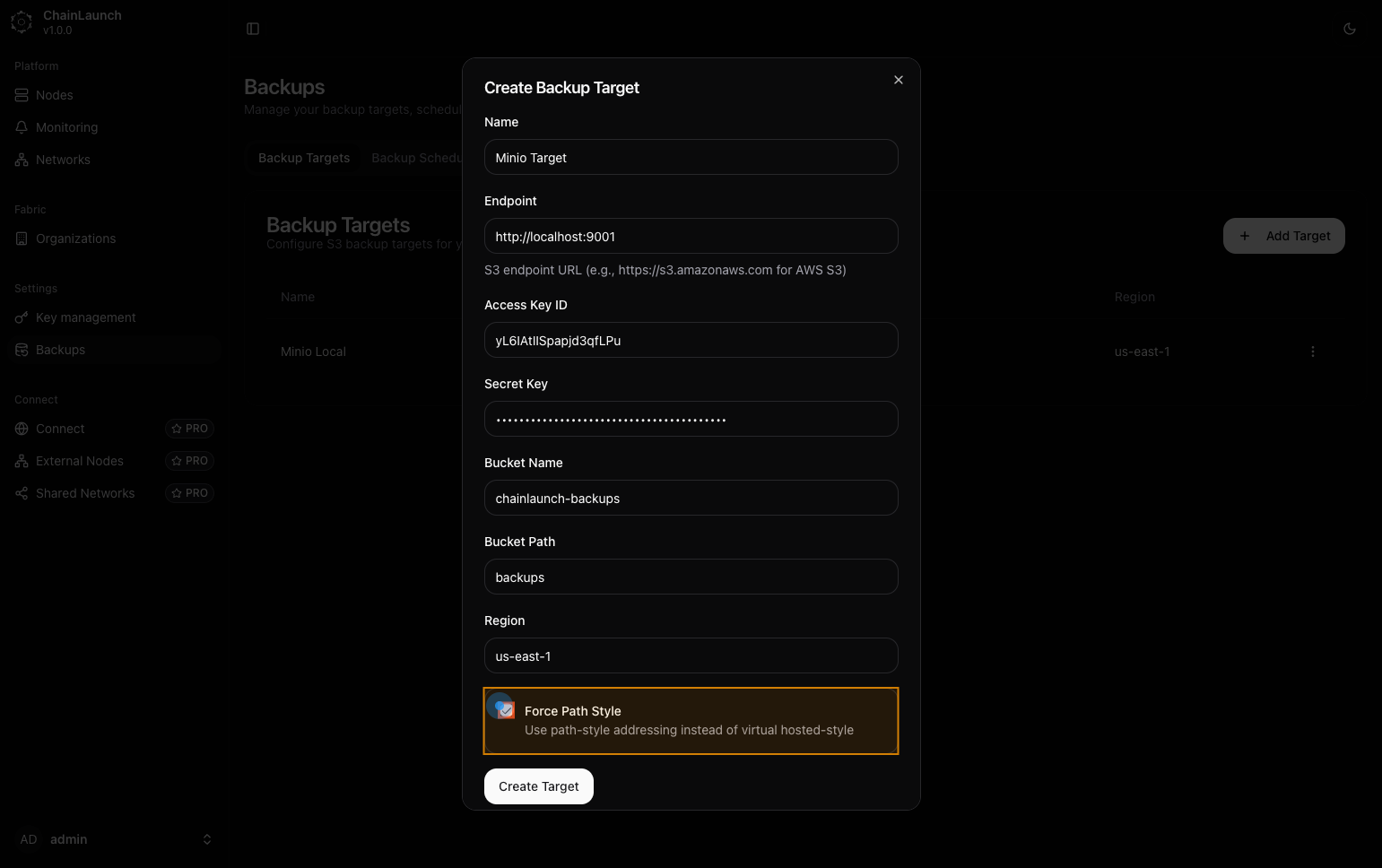Open row actions for Minio Local

[x=1312, y=352]
